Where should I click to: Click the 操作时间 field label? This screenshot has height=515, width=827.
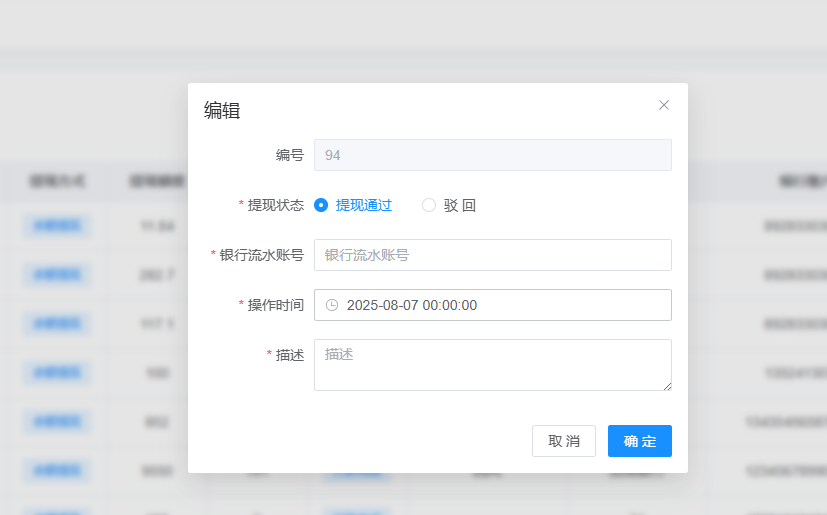275,305
